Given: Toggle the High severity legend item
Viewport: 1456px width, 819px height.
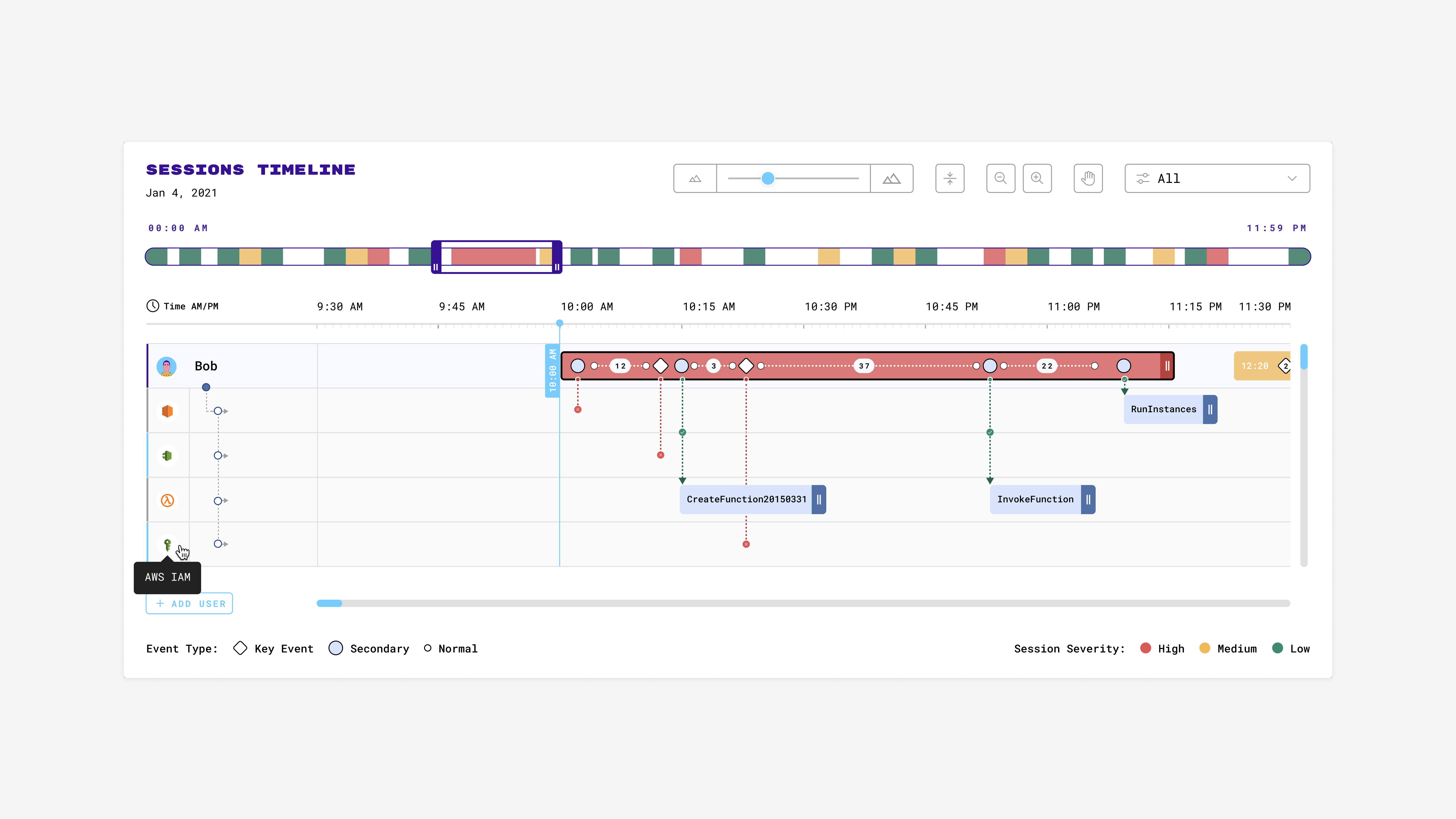Looking at the screenshot, I should point(1146,648).
